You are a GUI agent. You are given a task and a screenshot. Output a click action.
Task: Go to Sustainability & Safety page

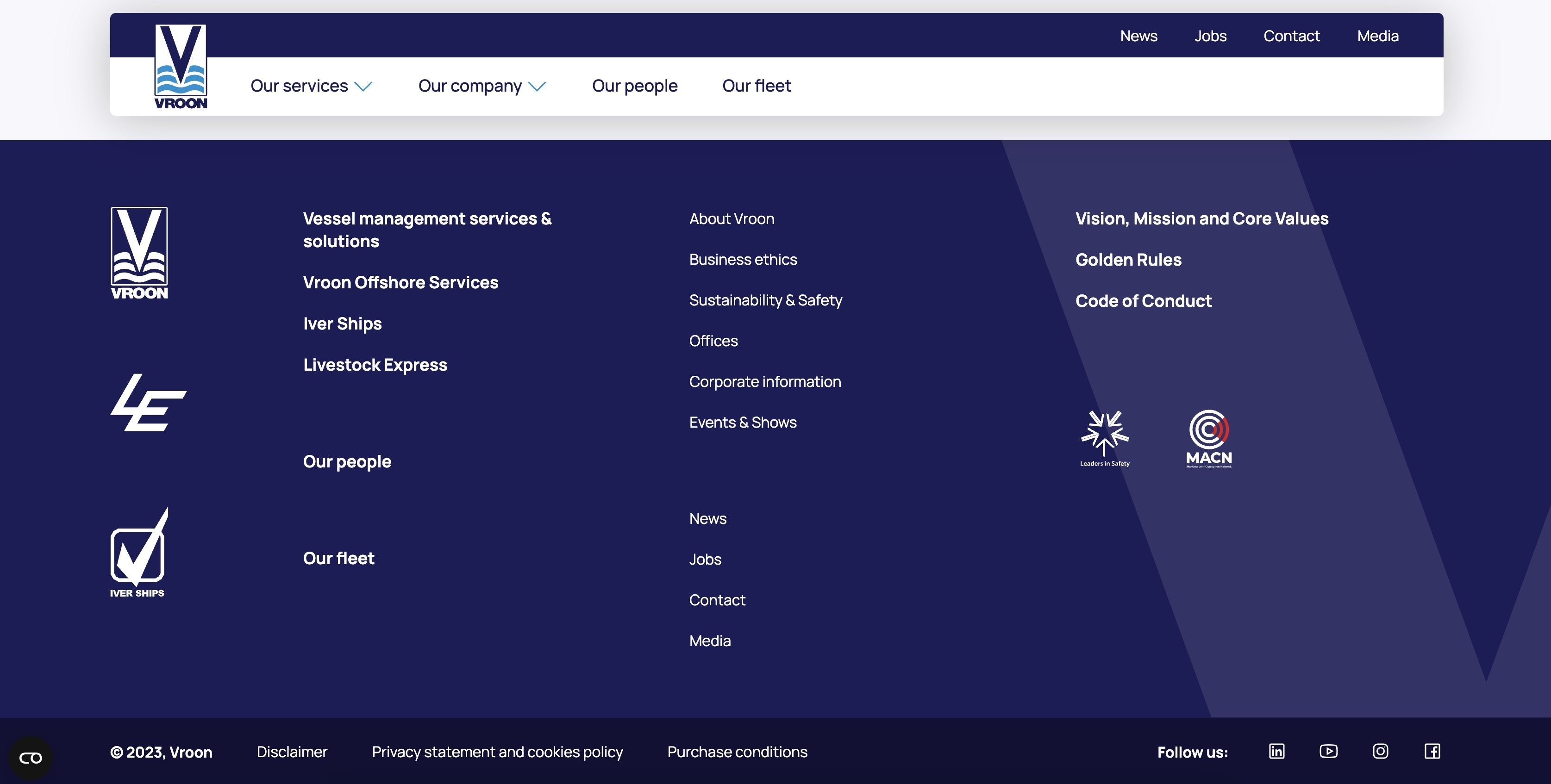pyautogui.click(x=765, y=300)
